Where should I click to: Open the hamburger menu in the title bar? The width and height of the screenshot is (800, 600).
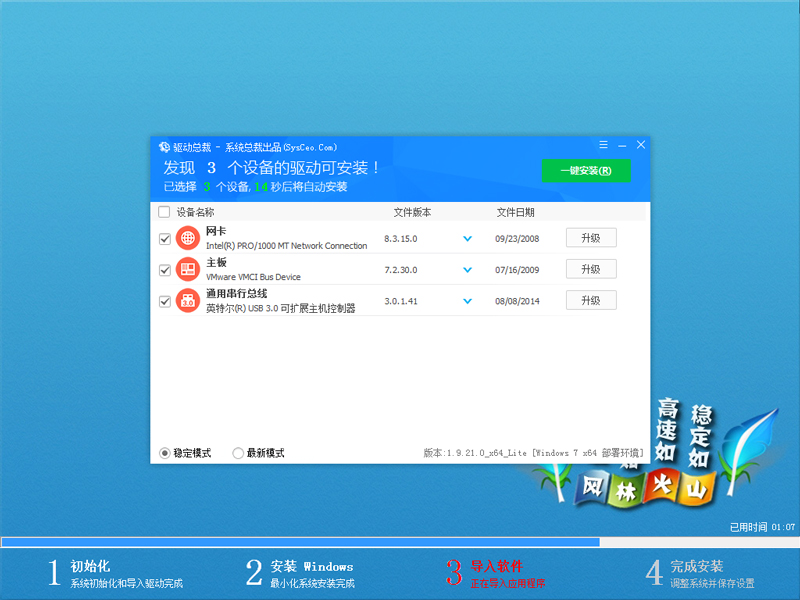click(602, 144)
